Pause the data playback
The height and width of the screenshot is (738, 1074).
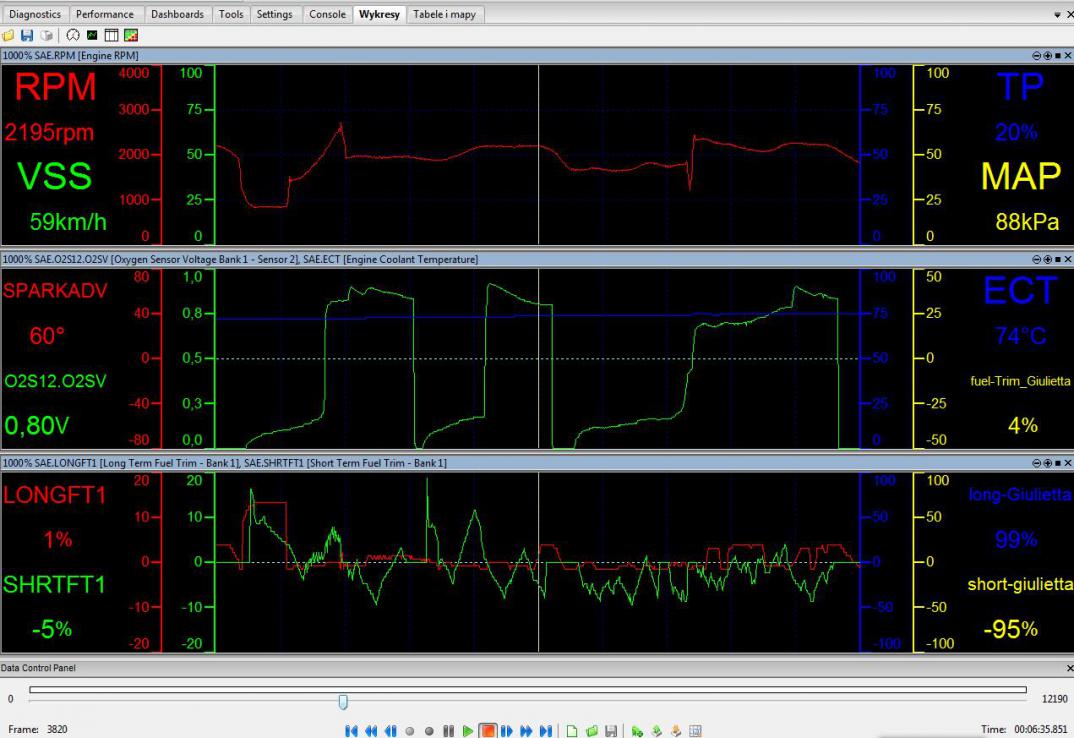click(449, 730)
